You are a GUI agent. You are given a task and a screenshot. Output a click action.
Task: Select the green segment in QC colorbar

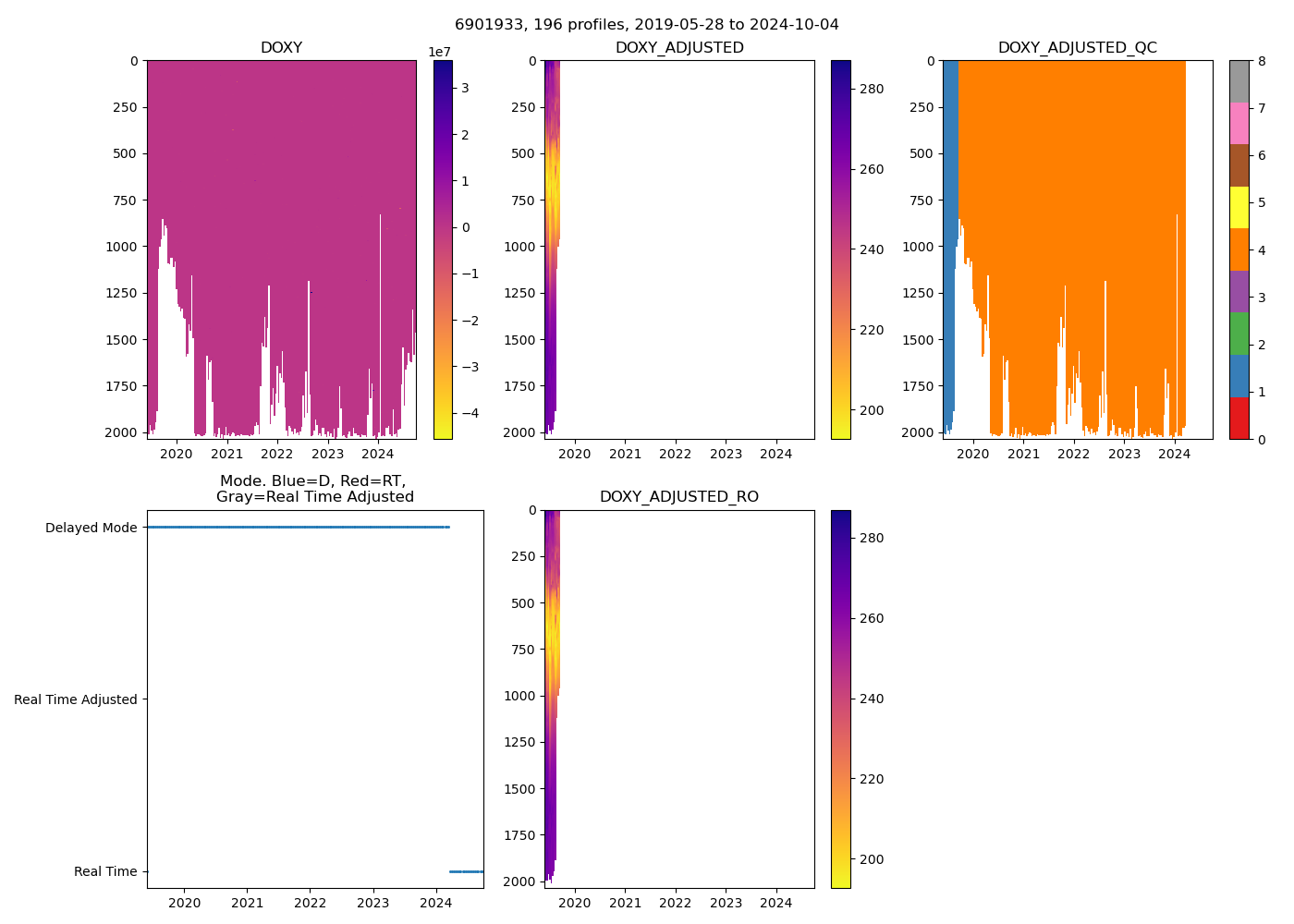[1239, 334]
